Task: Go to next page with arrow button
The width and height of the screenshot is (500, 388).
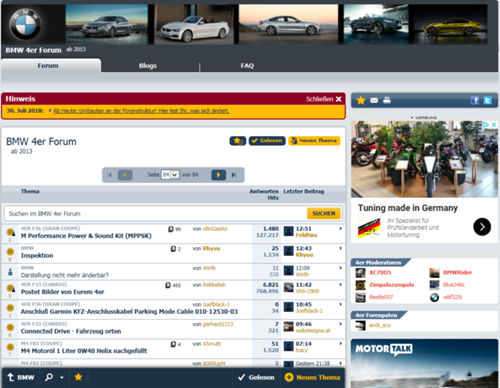Action: (219, 175)
